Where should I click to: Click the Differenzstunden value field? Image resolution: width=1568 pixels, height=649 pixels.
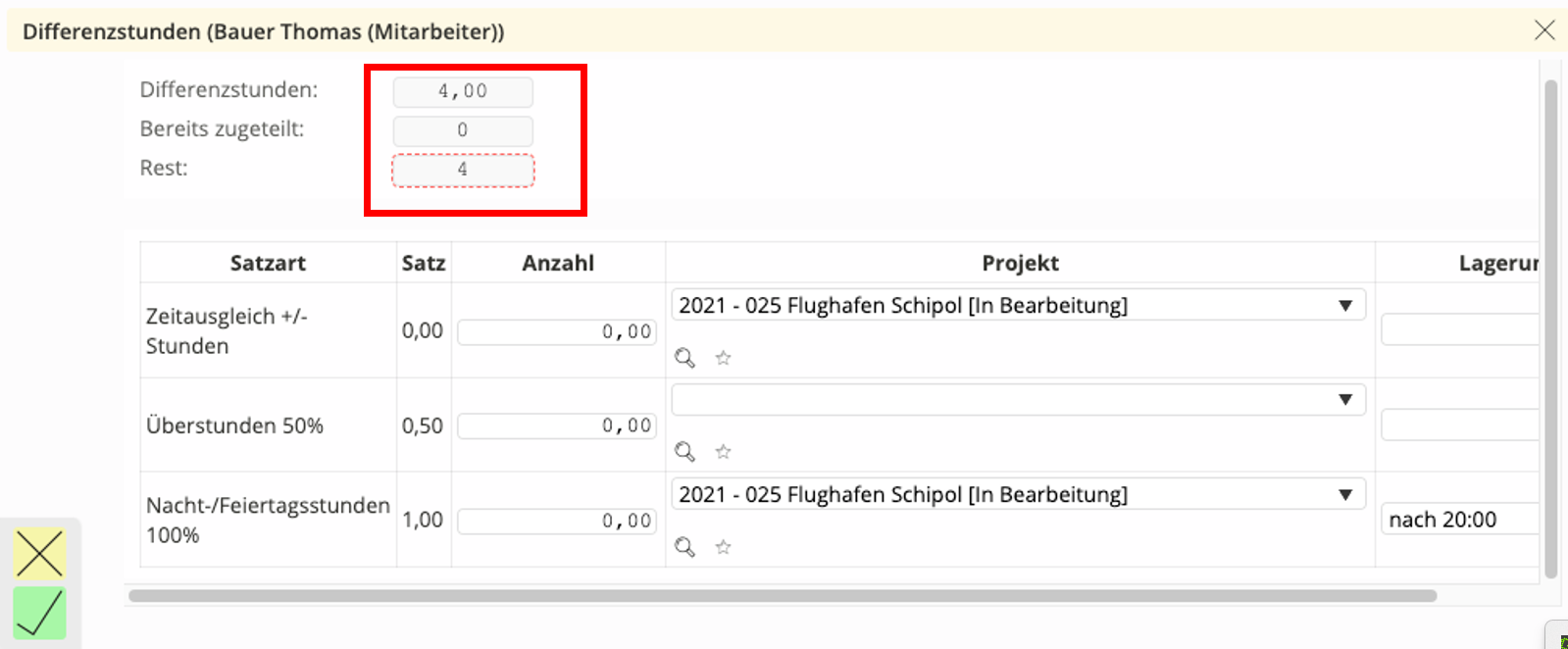pyautogui.click(x=462, y=91)
